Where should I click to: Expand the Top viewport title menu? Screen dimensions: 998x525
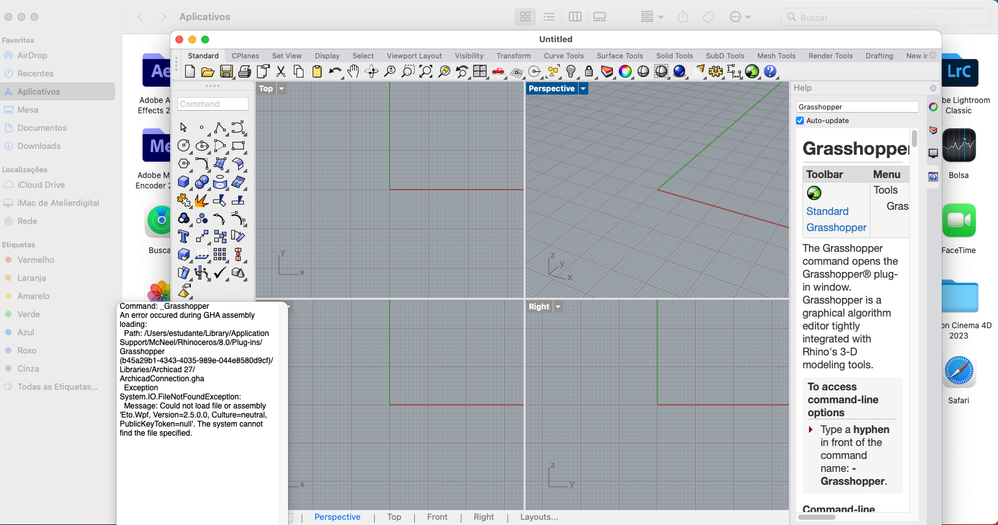(x=281, y=89)
